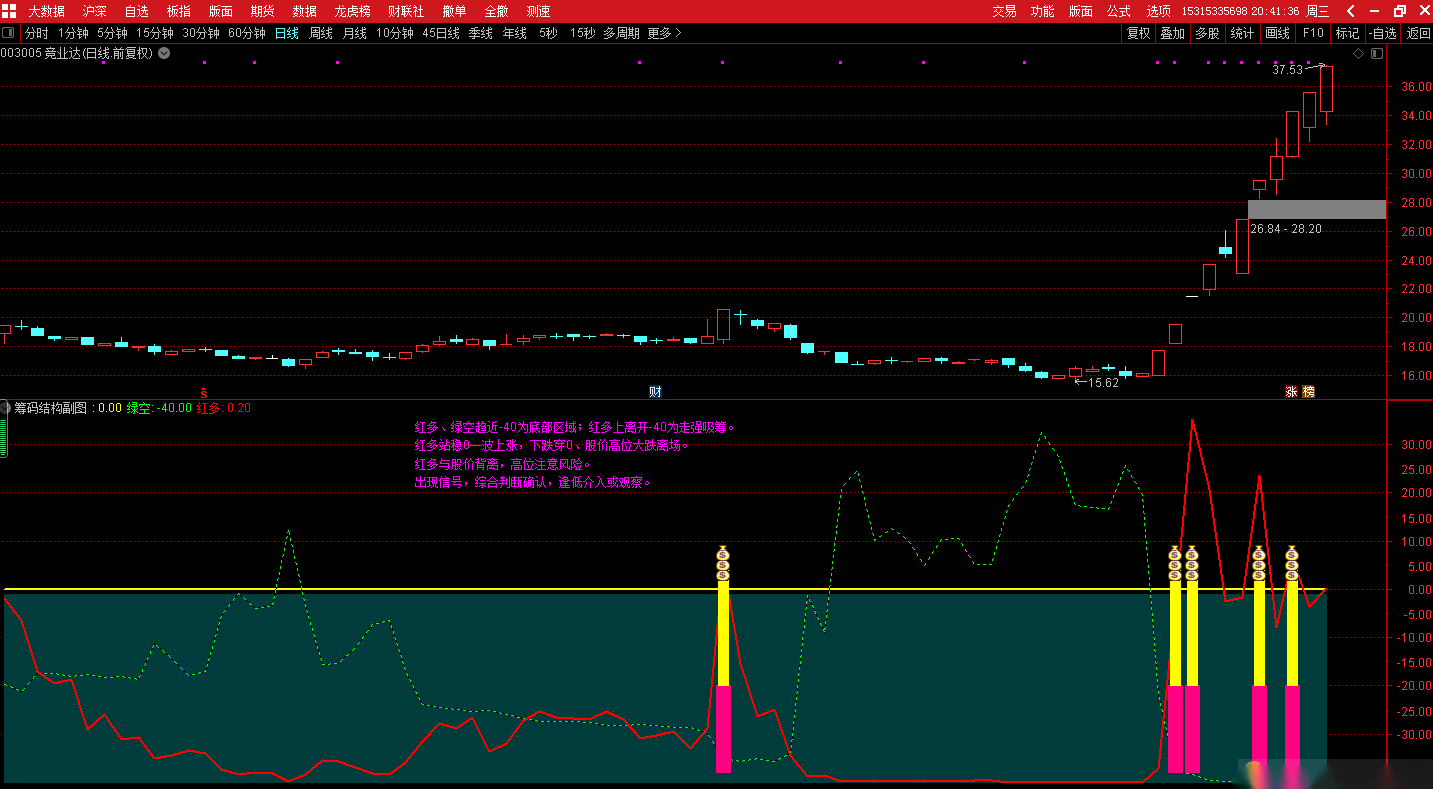1433x789 pixels.
Task: Click the 涨 badge icon on chart
Action: (x=1291, y=391)
